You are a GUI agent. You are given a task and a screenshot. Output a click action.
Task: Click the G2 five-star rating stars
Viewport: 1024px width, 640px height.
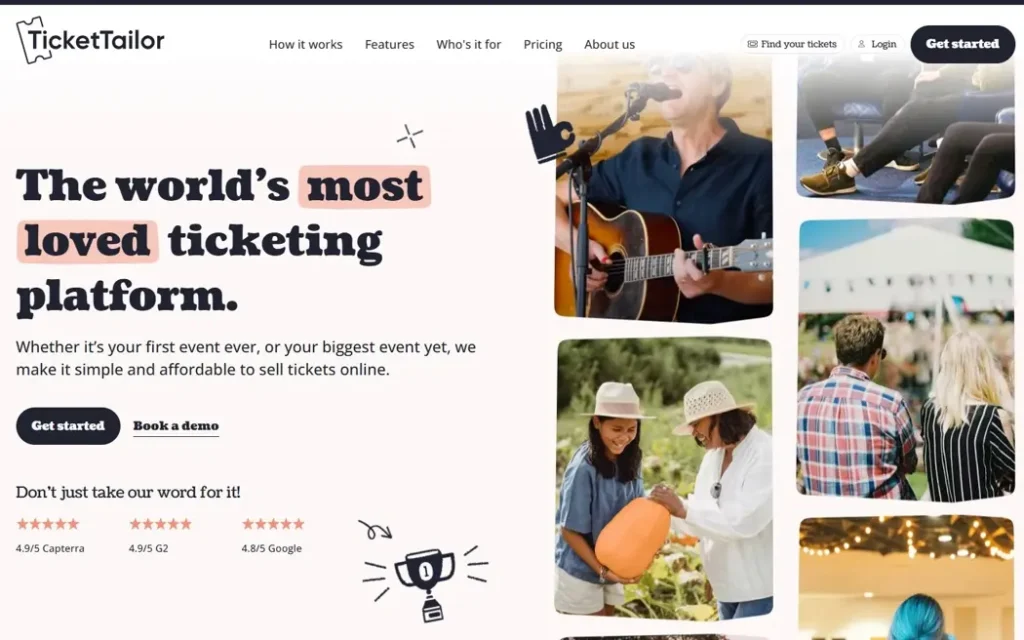click(x=161, y=524)
